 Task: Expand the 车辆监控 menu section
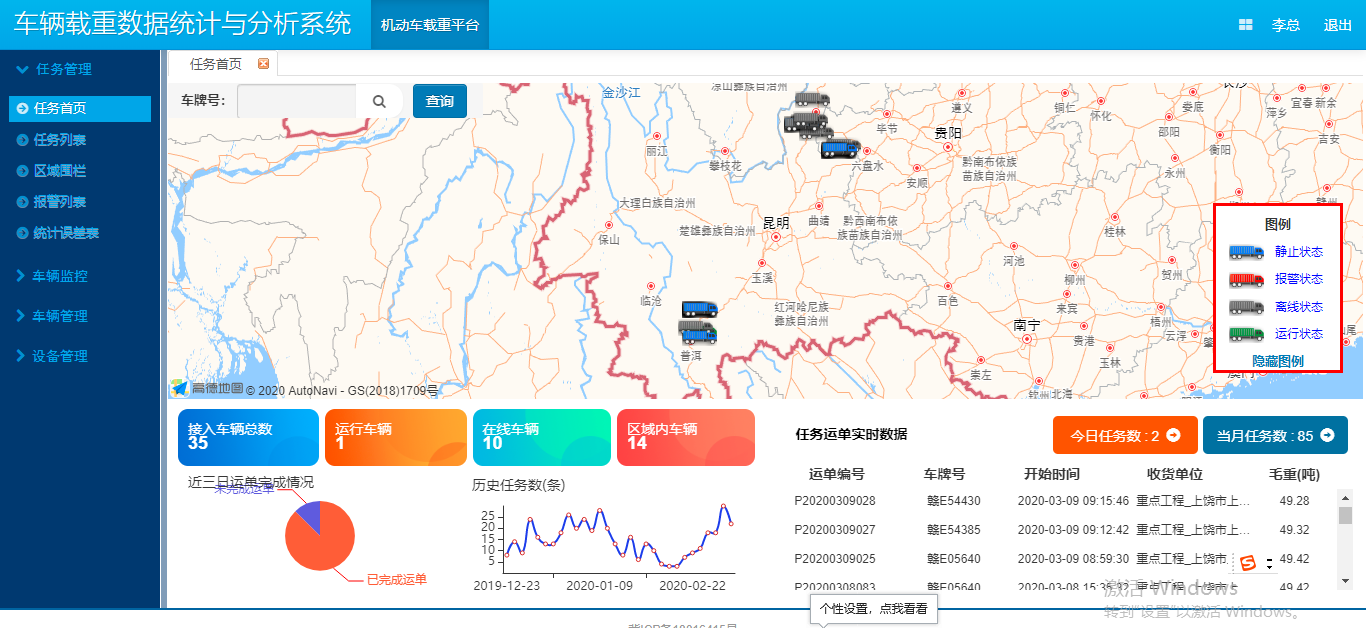pos(59,276)
